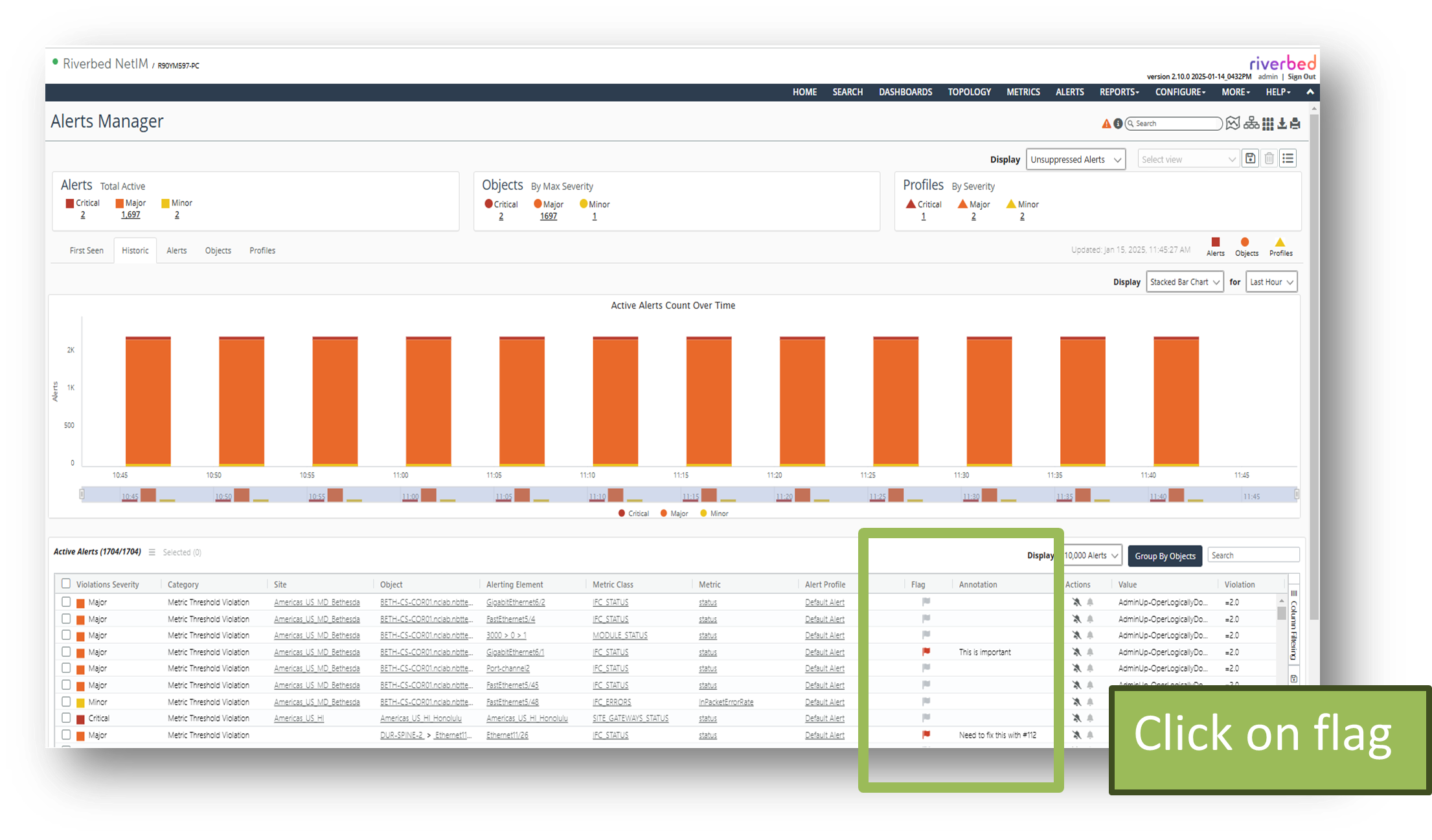This screenshot has height=840, width=1432.
Task: Click the red flag on 'This is important' row
Action: (926, 652)
